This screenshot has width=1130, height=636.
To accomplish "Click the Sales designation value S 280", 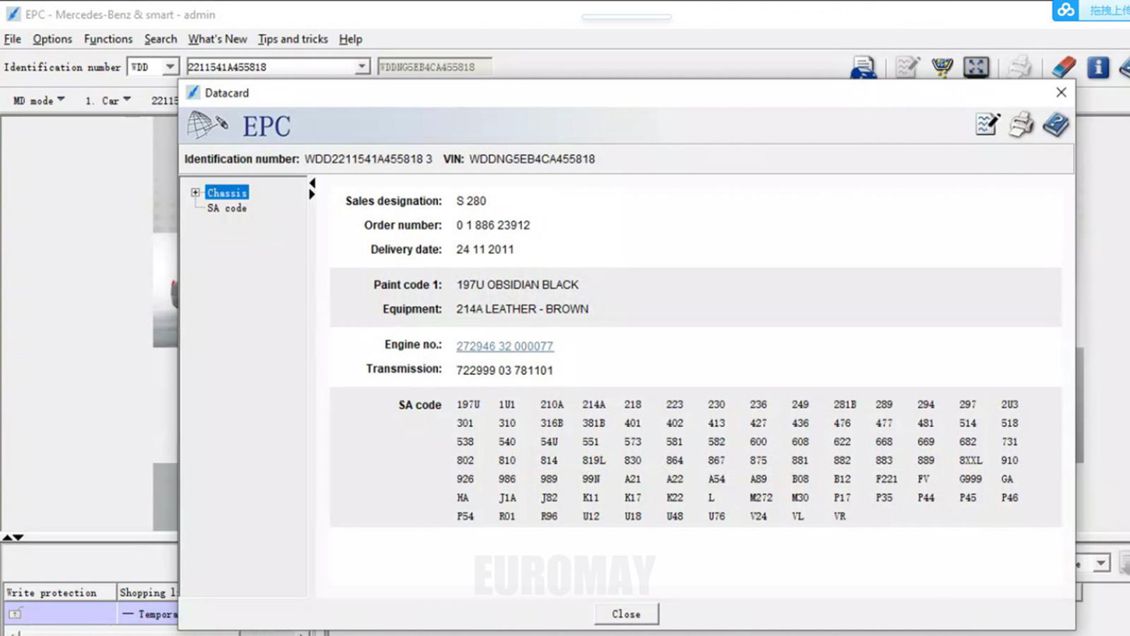I will (x=471, y=201).
